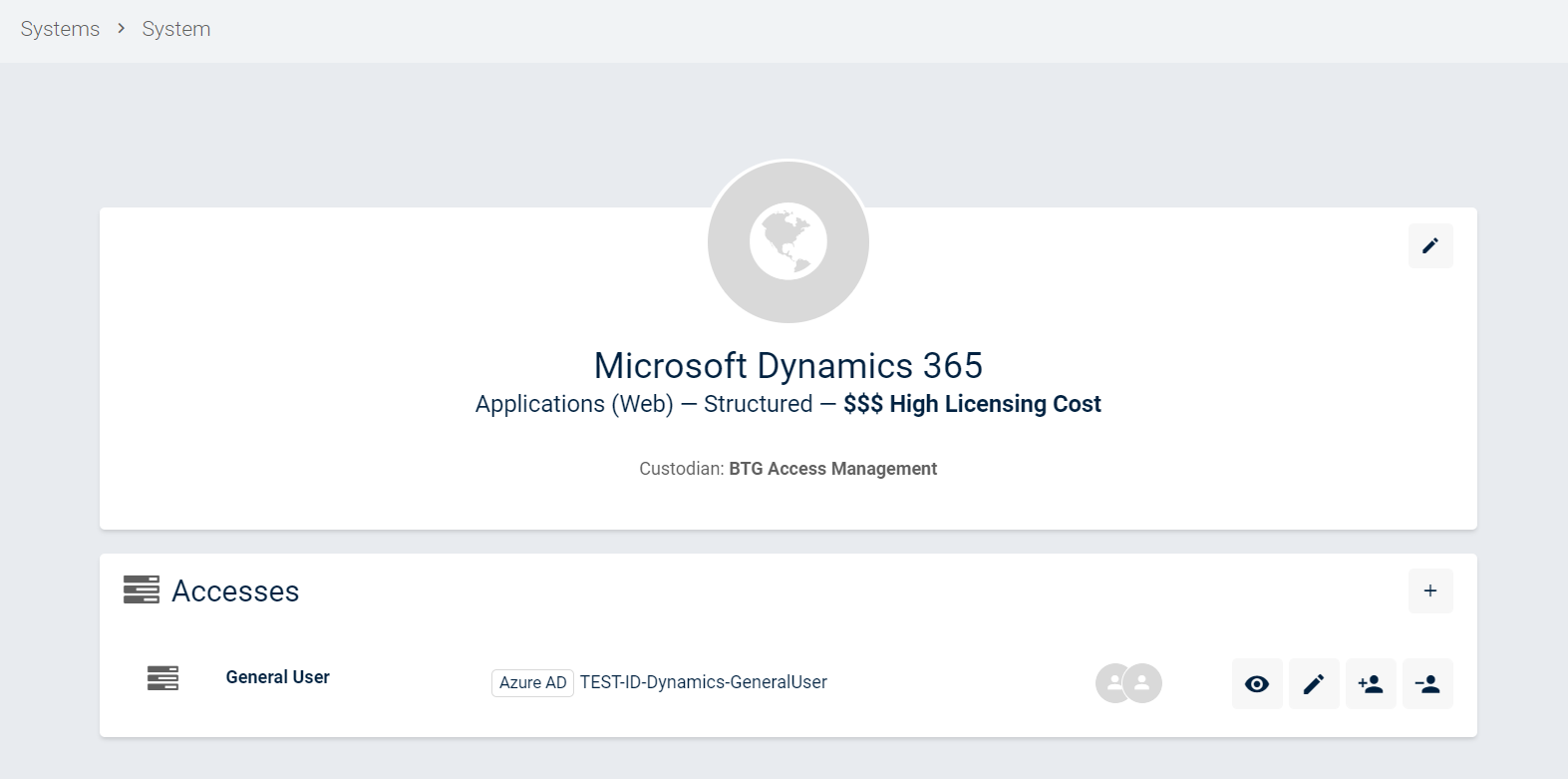The image size is (1568, 779).
Task: Click the System breadcrumb item
Action: pos(175,29)
